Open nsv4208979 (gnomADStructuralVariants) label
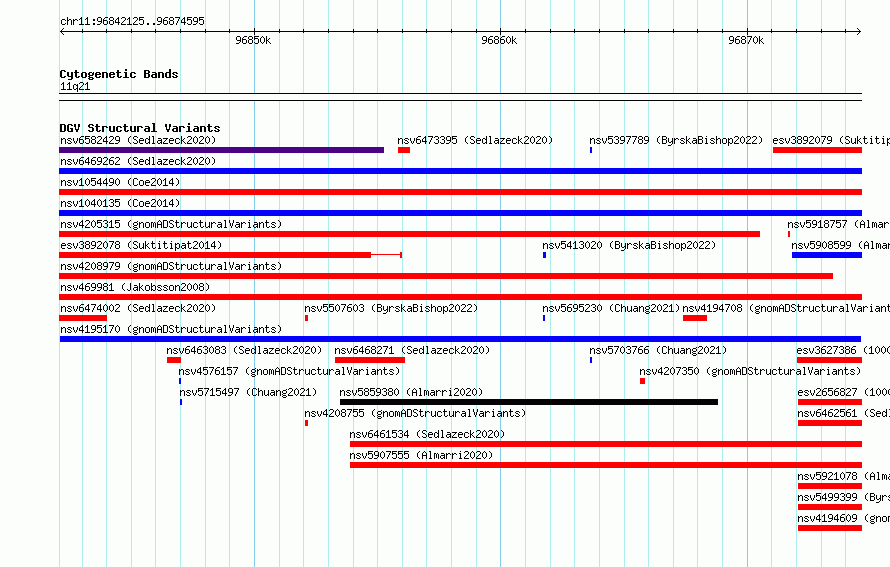Viewport: 890px width, 567px height. (x=171, y=266)
